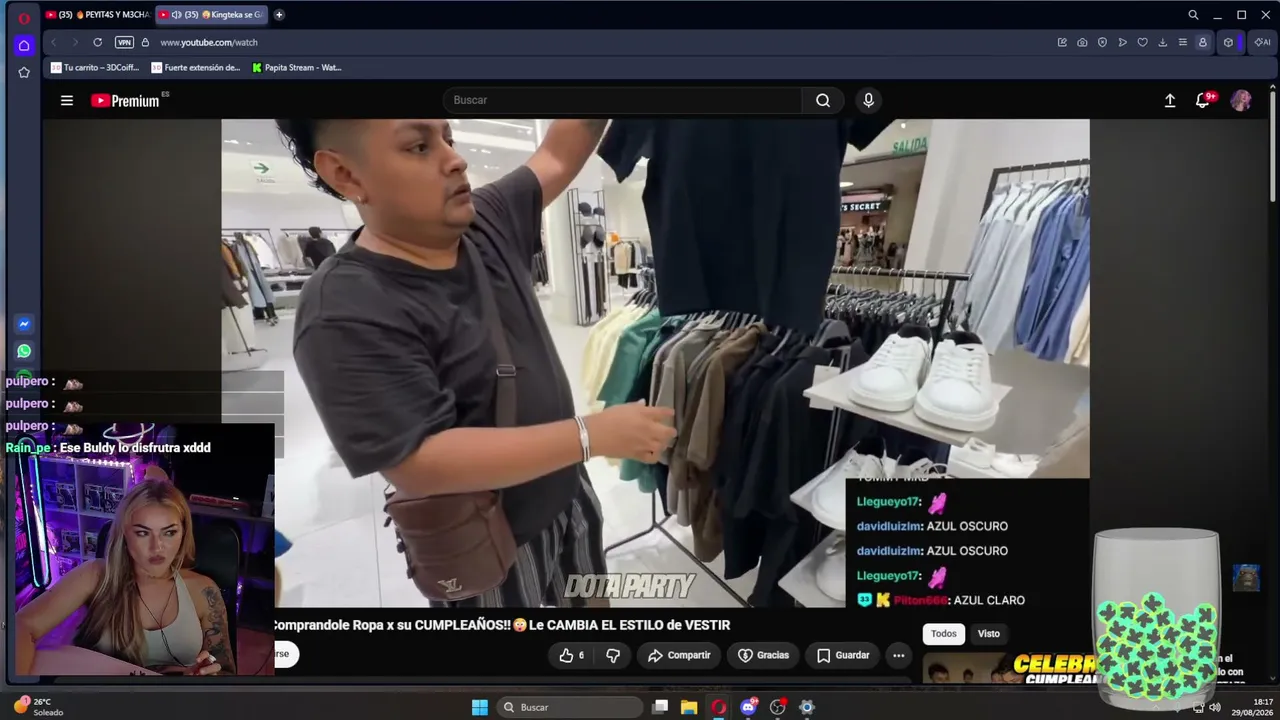Open WhatsApp in the Opera sidebar
The width and height of the screenshot is (1280, 720).
tap(24, 351)
